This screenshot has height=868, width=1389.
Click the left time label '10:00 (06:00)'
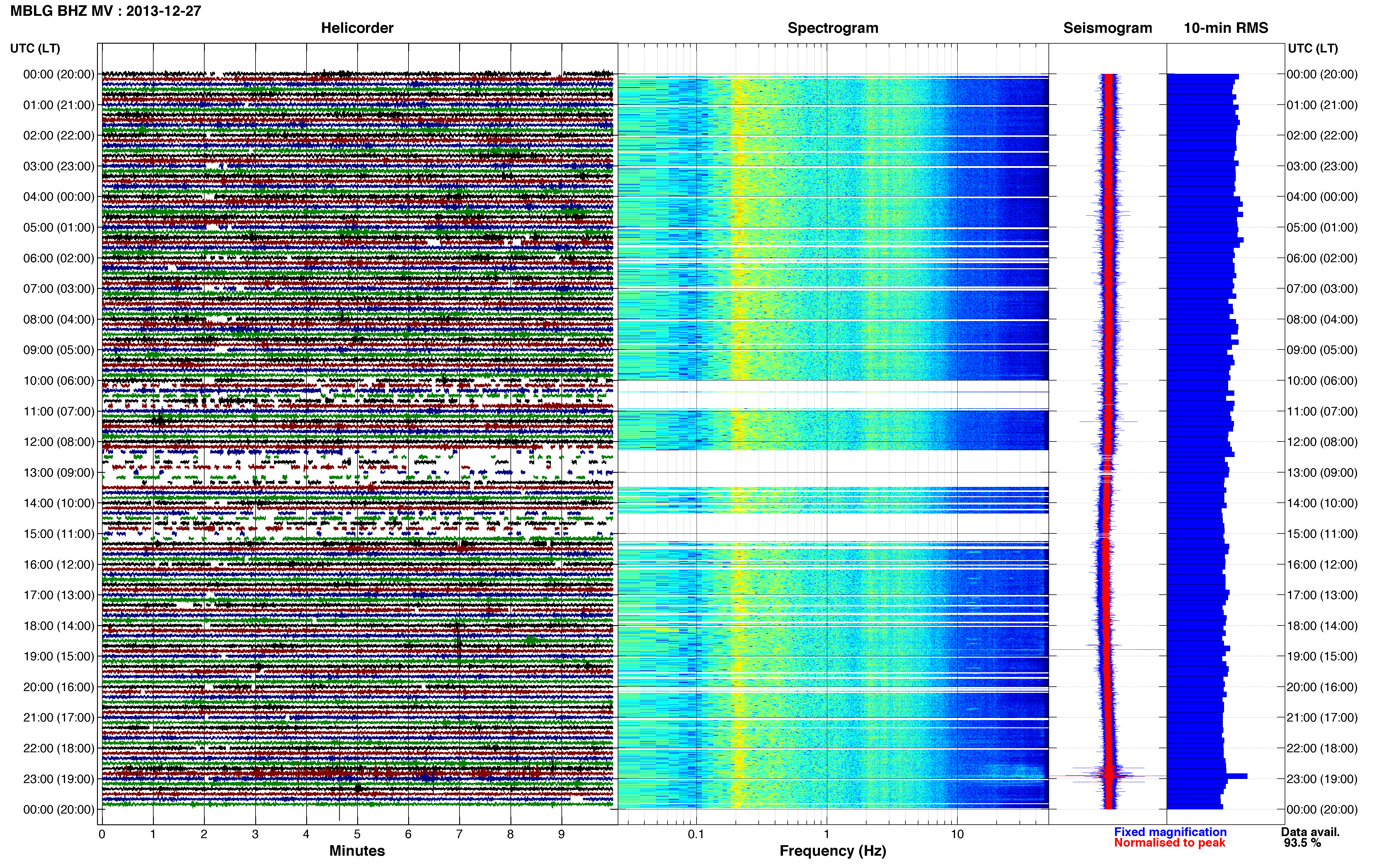tap(59, 381)
